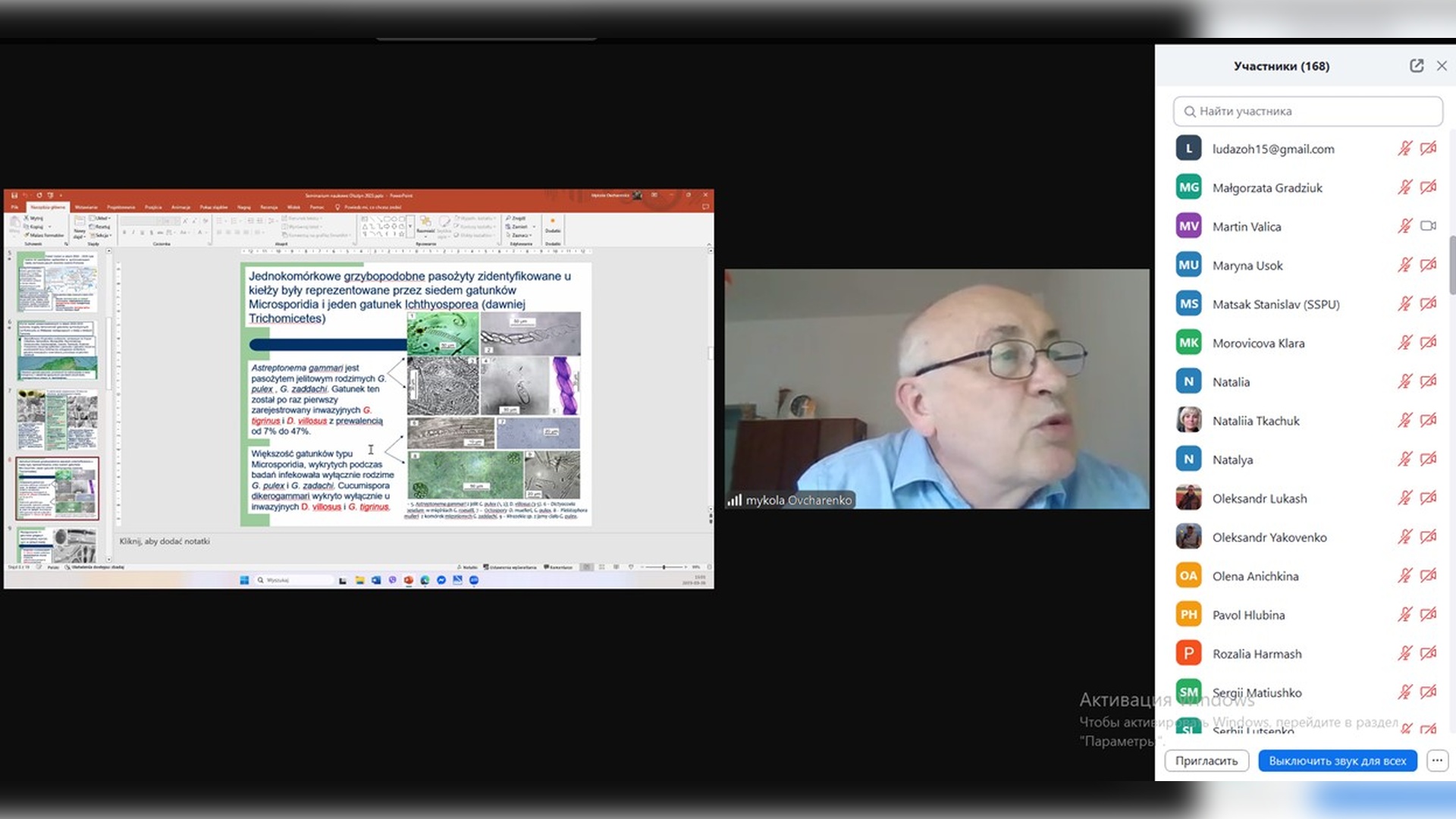Click the participant search field

[x=1307, y=111]
